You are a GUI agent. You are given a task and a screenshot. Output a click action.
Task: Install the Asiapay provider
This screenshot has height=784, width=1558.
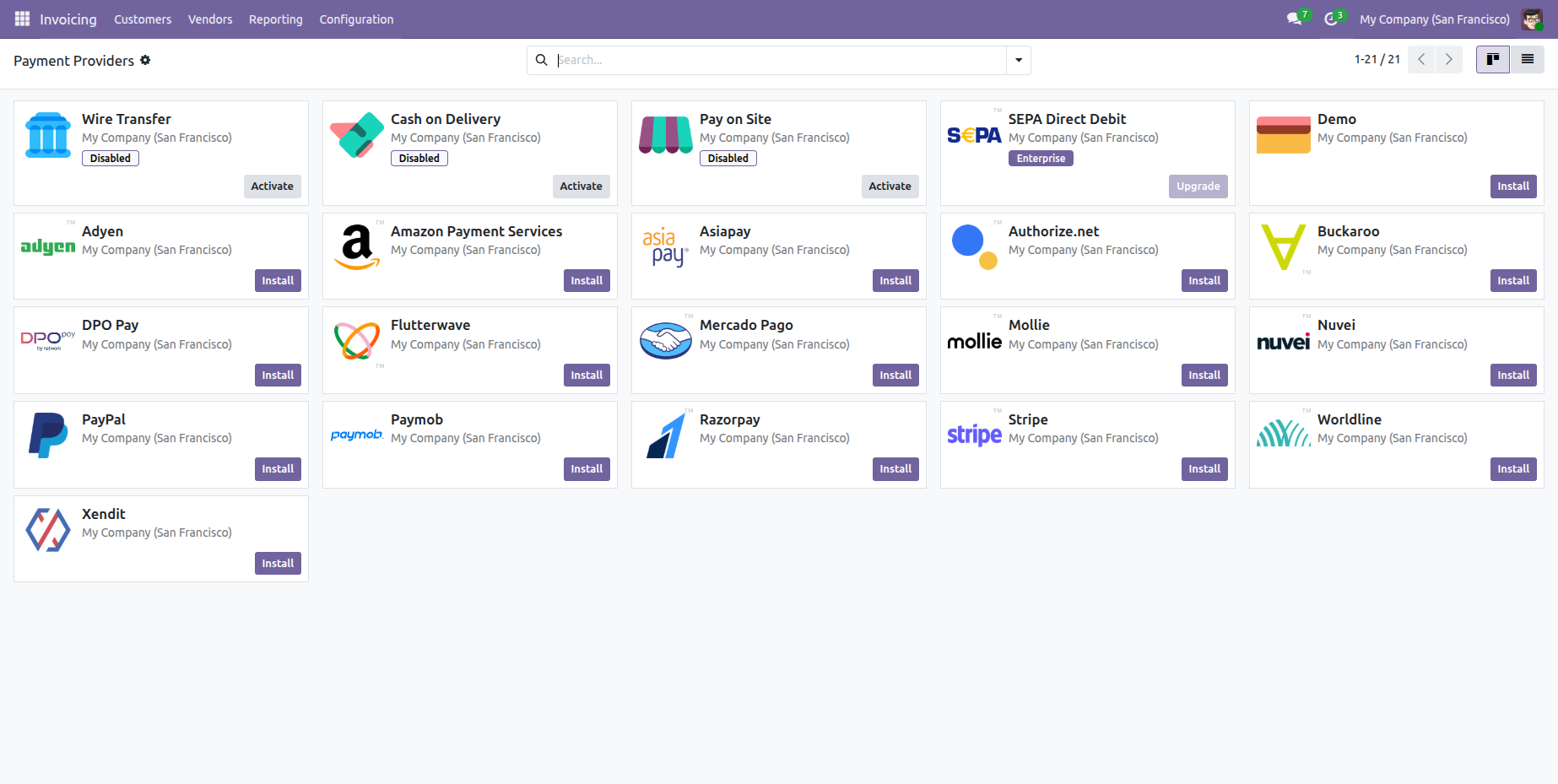pyautogui.click(x=895, y=281)
